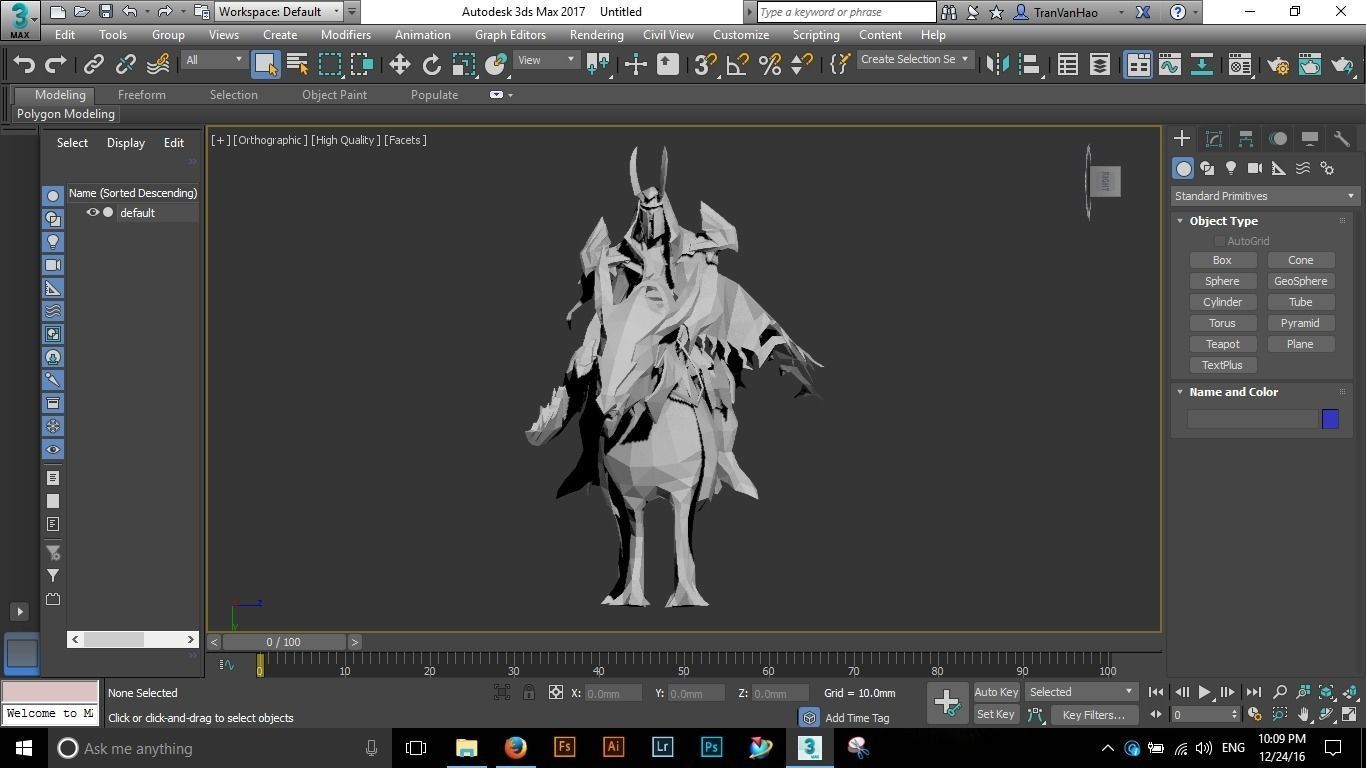Open Photoshop from the taskbar
The height and width of the screenshot is (768, 1366).
[712, 748]
